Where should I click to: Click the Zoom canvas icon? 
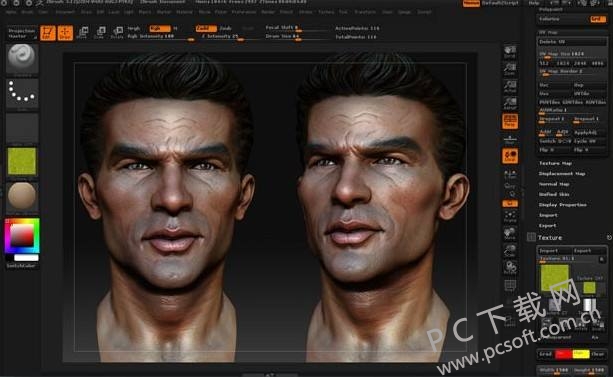click(510, 69)
